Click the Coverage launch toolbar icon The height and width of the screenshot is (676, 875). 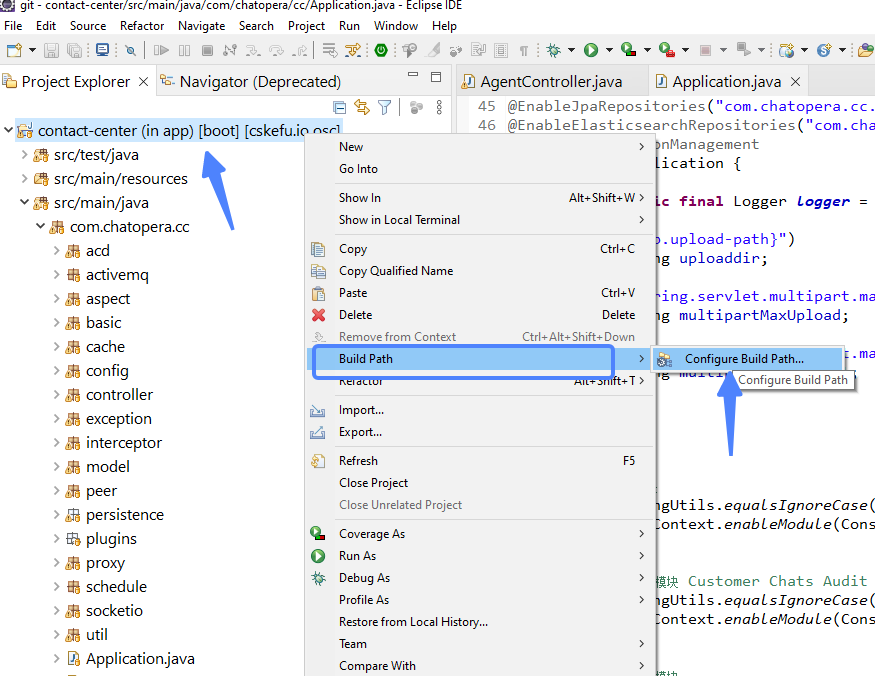point(628,50)
